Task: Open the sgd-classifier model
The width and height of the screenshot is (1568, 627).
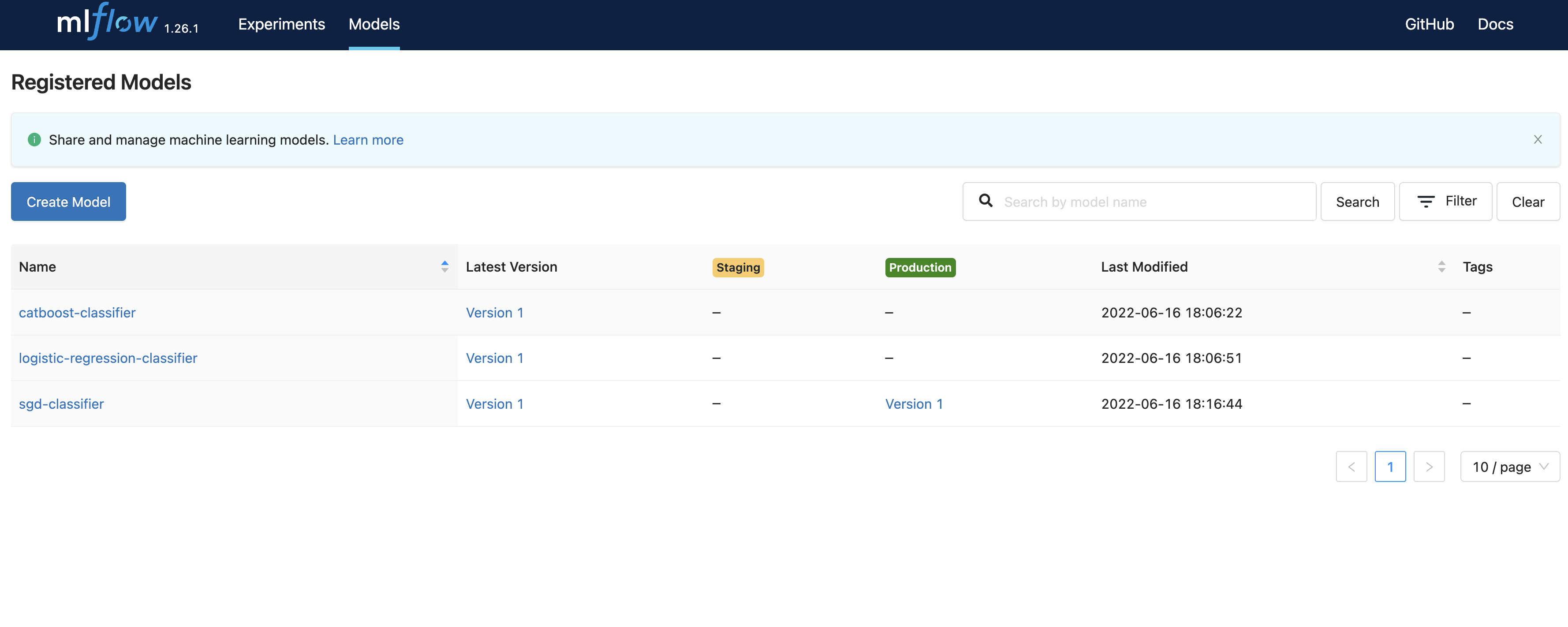Action: click(61, 404)
